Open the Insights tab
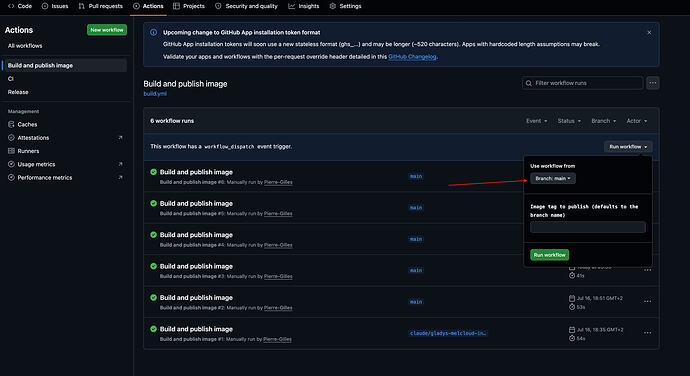Viewport: 690px width, 376px height. 304,6
